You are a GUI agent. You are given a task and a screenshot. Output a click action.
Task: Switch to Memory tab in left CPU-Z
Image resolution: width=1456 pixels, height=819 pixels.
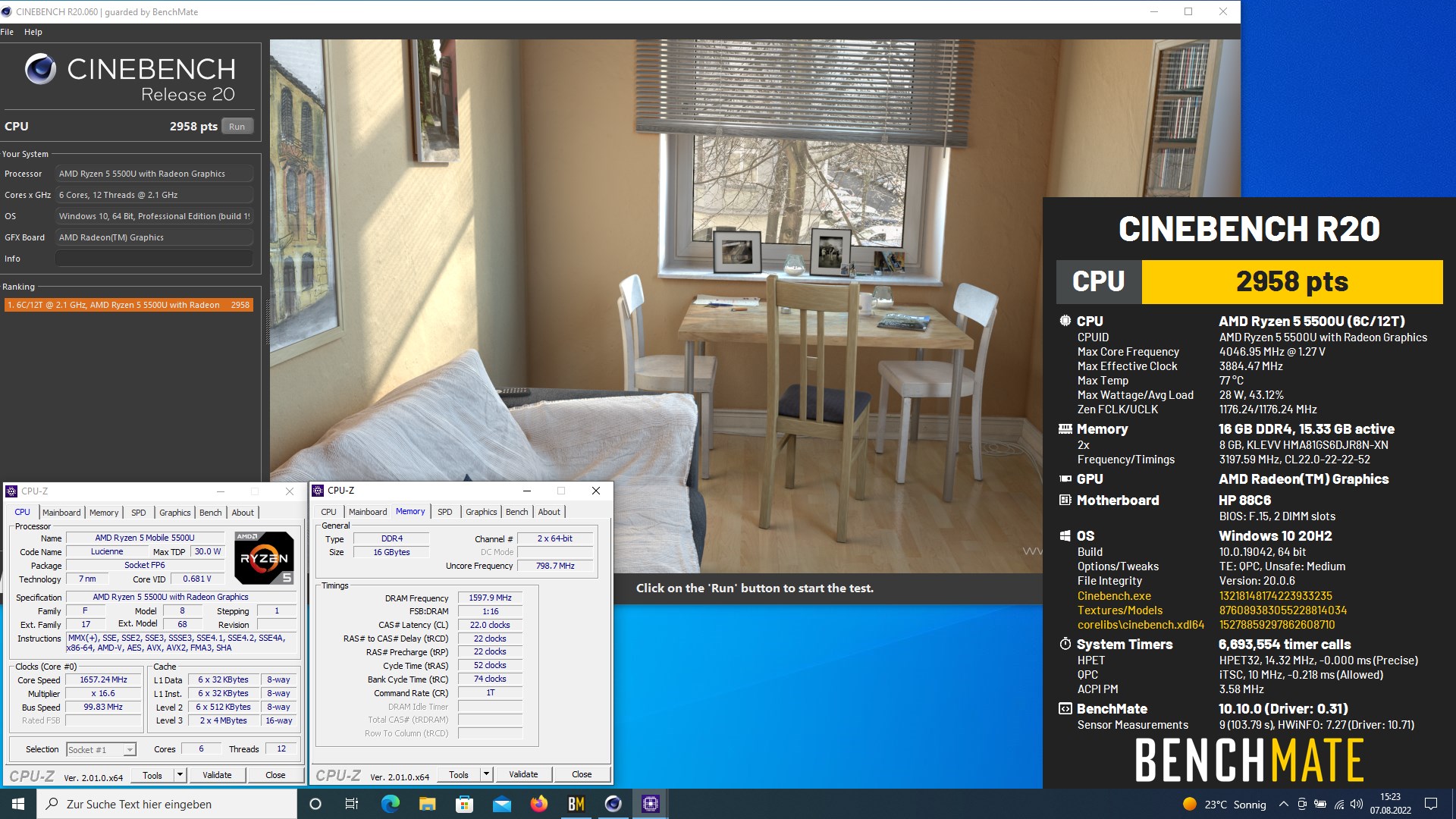click(104, 513)
